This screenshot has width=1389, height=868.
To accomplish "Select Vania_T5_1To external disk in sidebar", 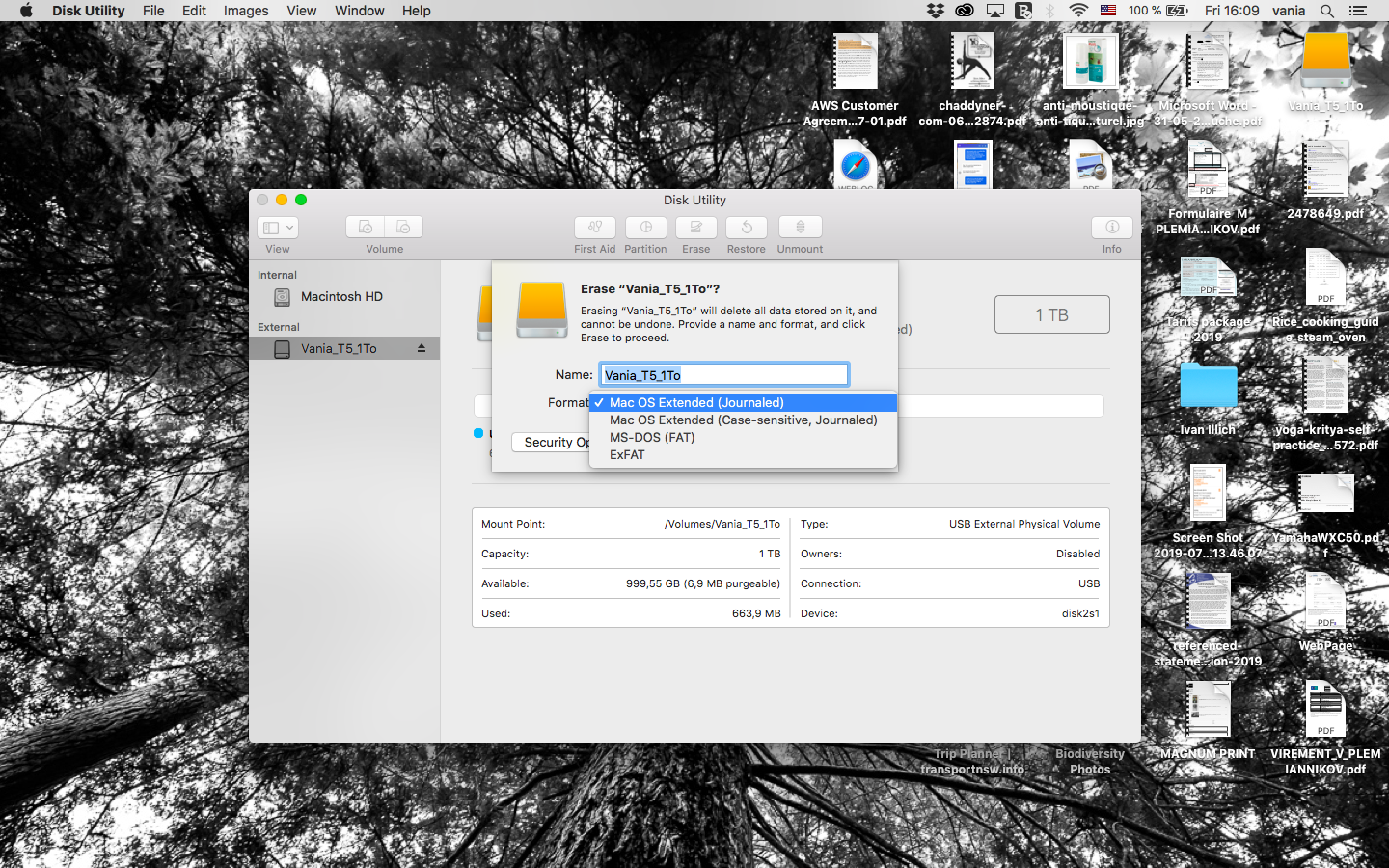I will pos(344,348).
